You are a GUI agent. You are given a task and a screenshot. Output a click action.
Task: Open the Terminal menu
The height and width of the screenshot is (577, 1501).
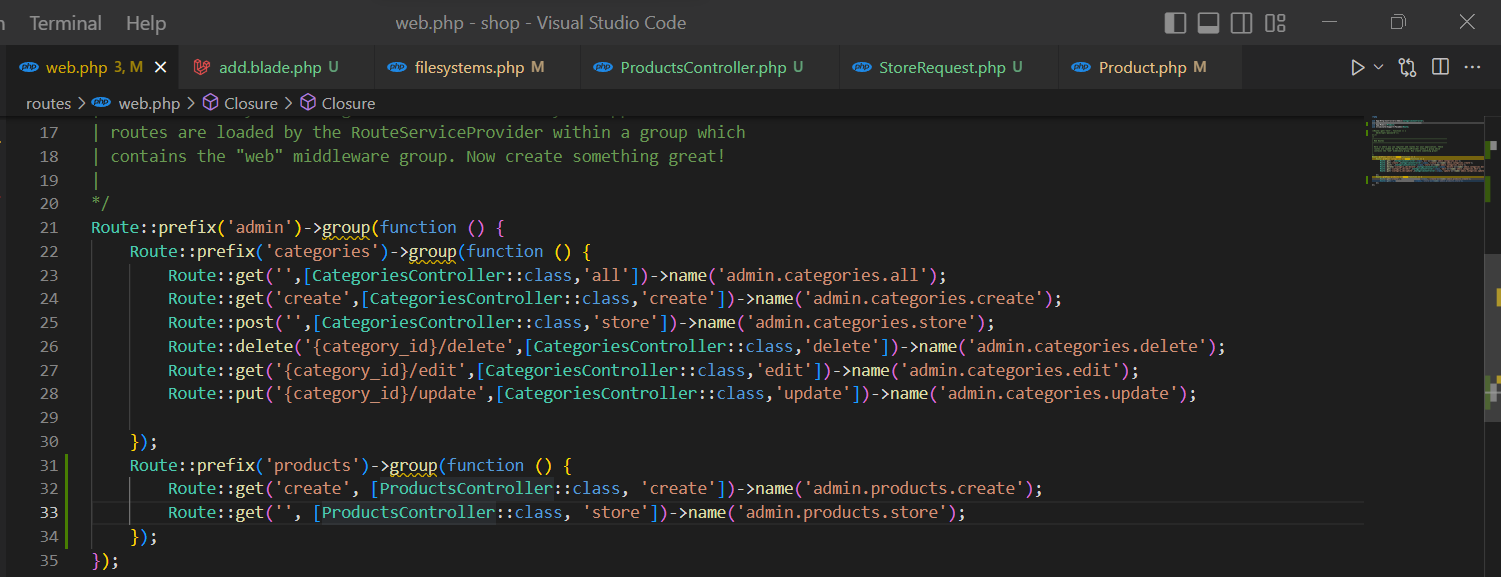pos(65,22)
